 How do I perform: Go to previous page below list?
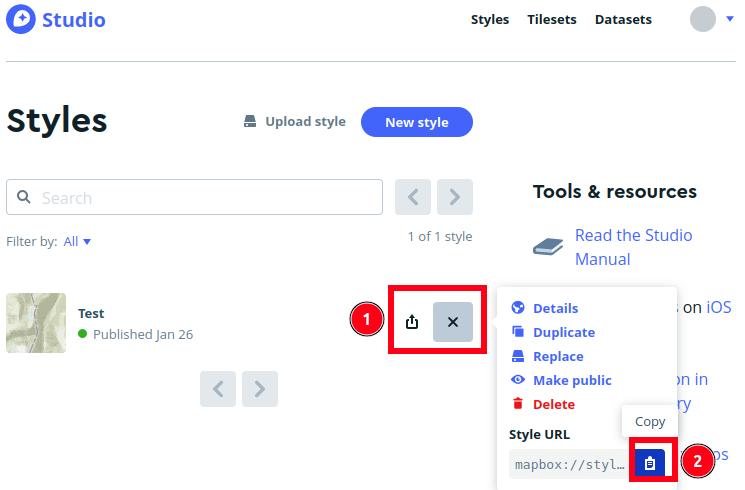coord(218,389)
